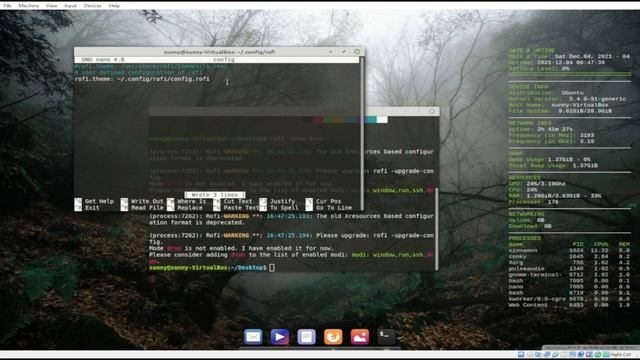
Task: Open the View menu
Action: [51, 6]
